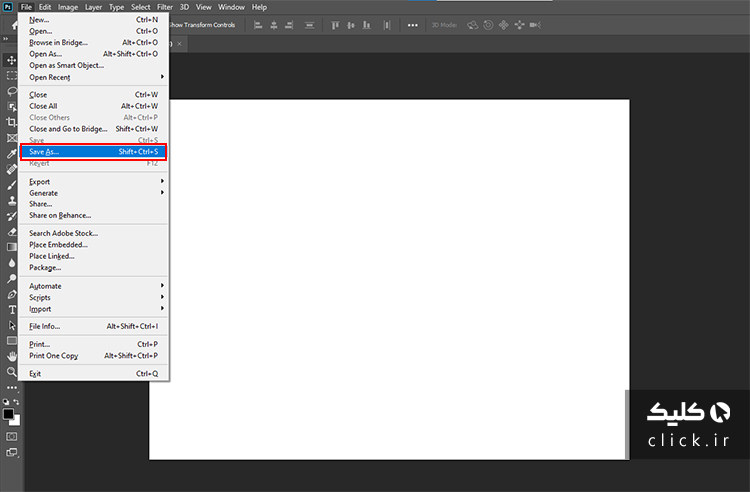Select the Brush tool
Viewport: 750px width, 492px height.
(11, 185)
